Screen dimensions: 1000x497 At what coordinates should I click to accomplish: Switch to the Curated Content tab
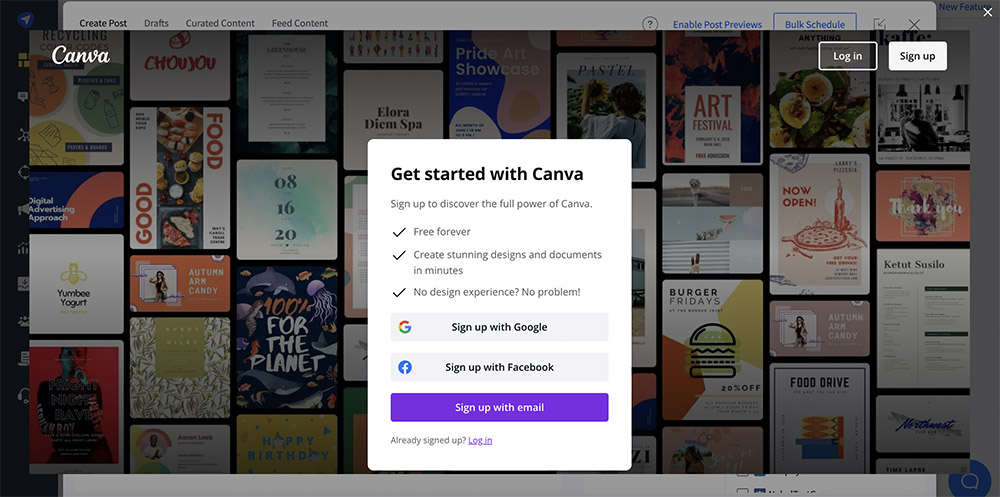(220, 23)
